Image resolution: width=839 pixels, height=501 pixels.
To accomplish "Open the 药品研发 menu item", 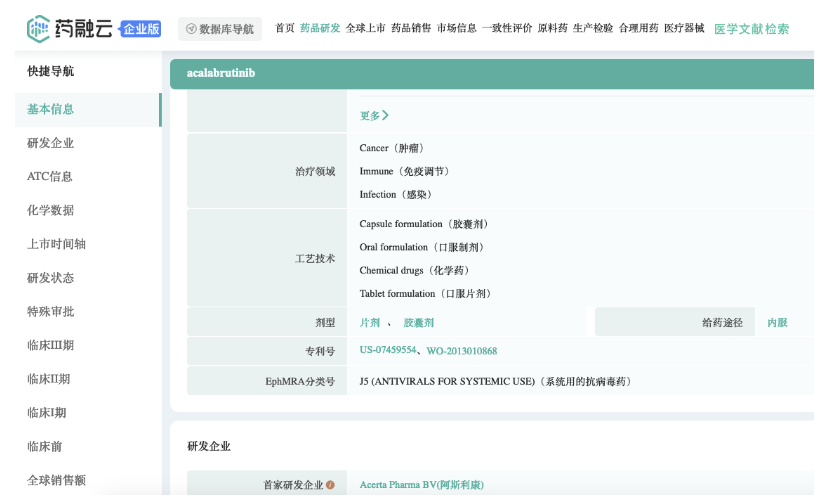I will pos(320,28).
